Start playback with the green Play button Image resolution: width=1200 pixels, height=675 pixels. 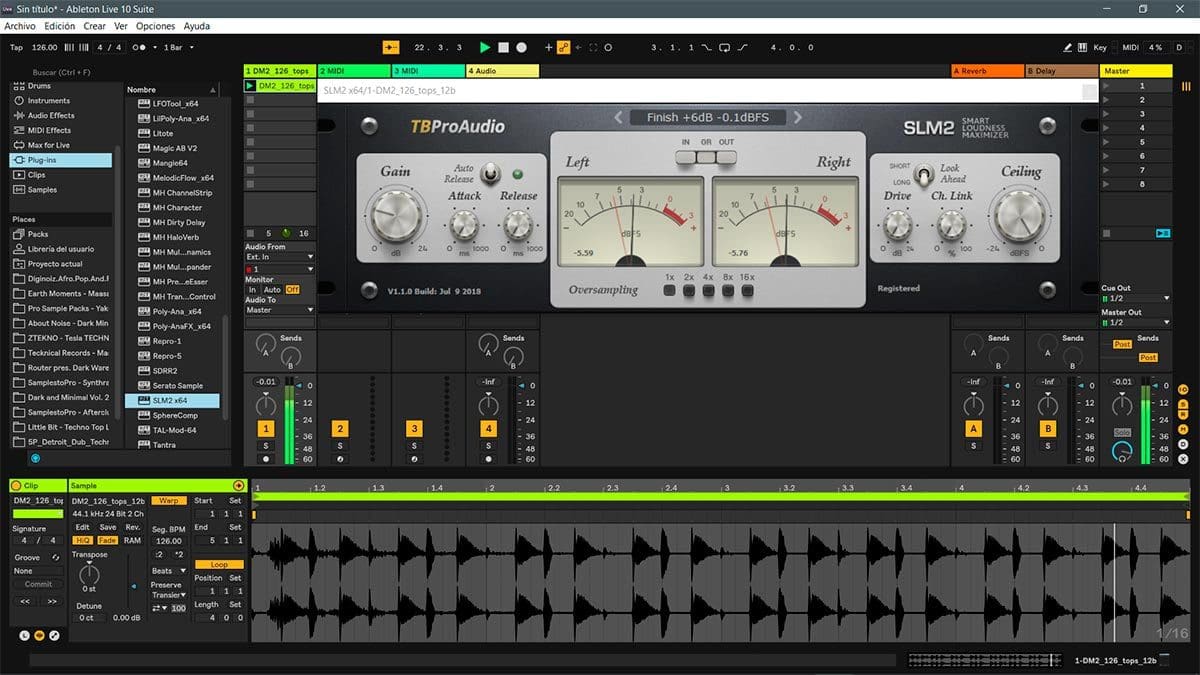point(485,47)
